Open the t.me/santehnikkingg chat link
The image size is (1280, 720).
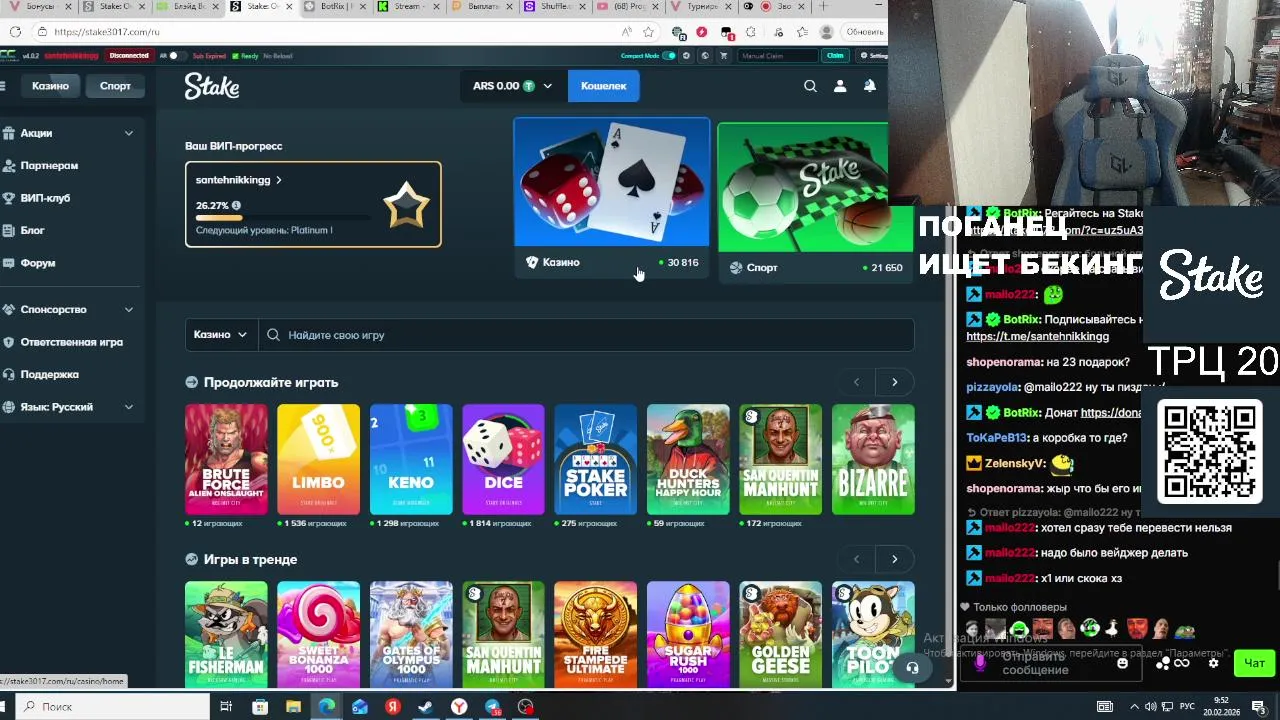tap(1037, 337)
